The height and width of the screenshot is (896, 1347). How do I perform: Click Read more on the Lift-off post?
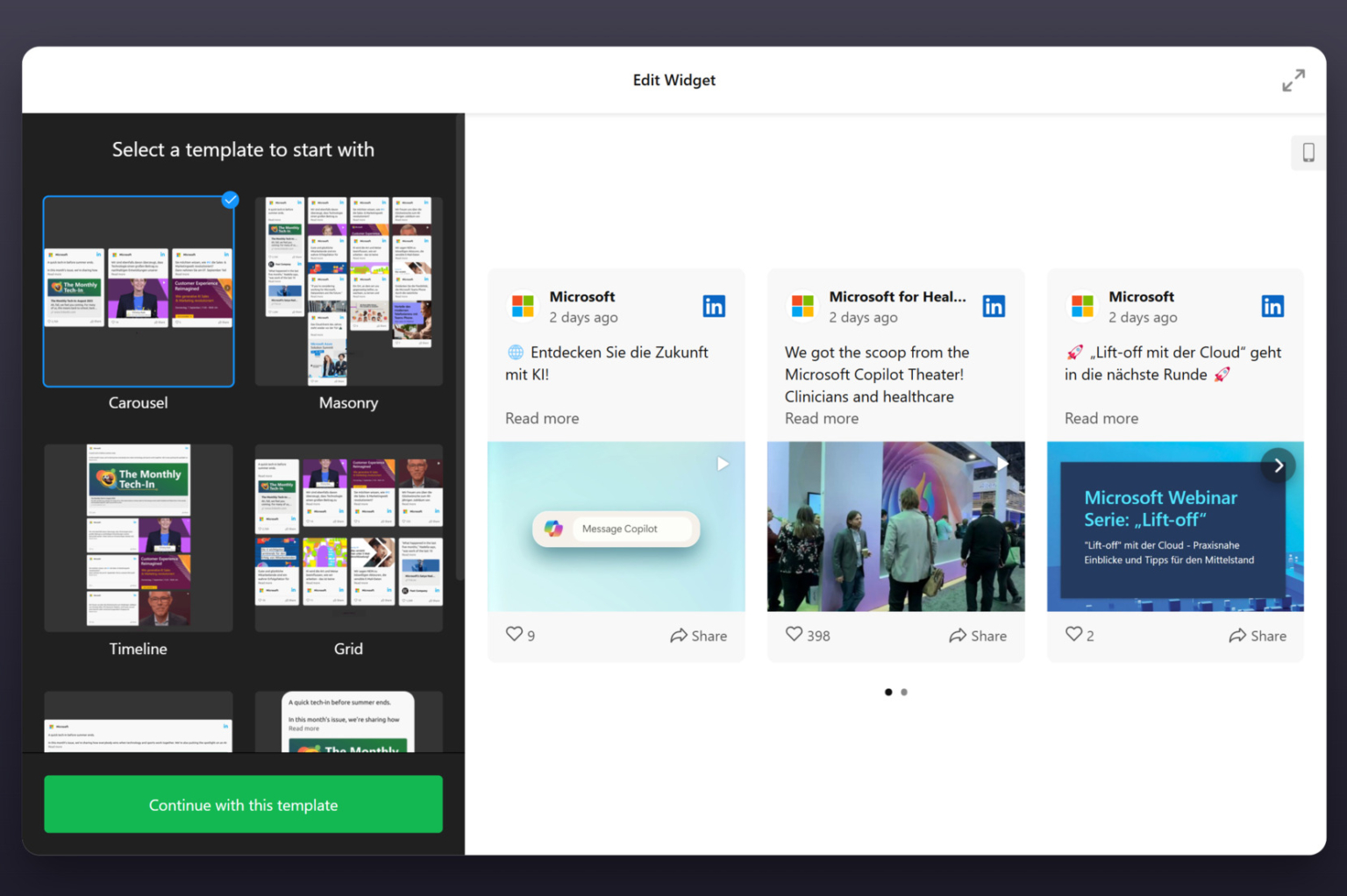[1101, 418]
